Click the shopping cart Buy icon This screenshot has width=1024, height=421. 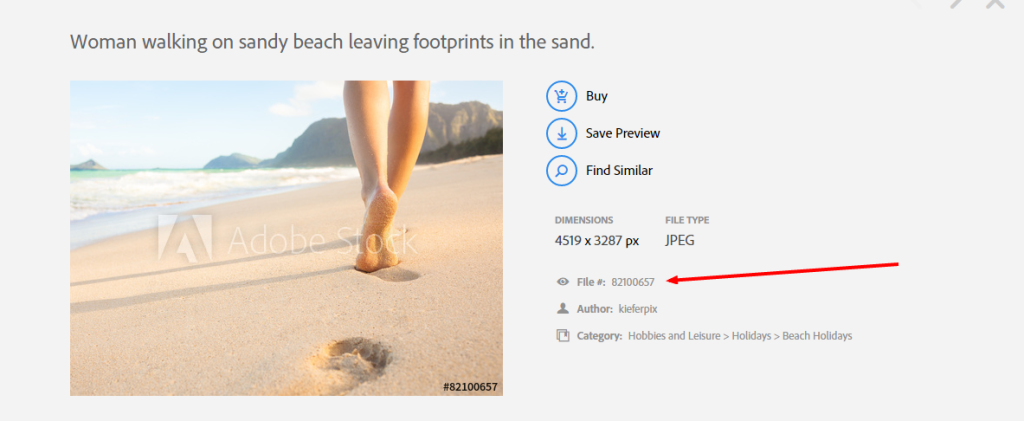pyautogui.click(x=562, y=96)
